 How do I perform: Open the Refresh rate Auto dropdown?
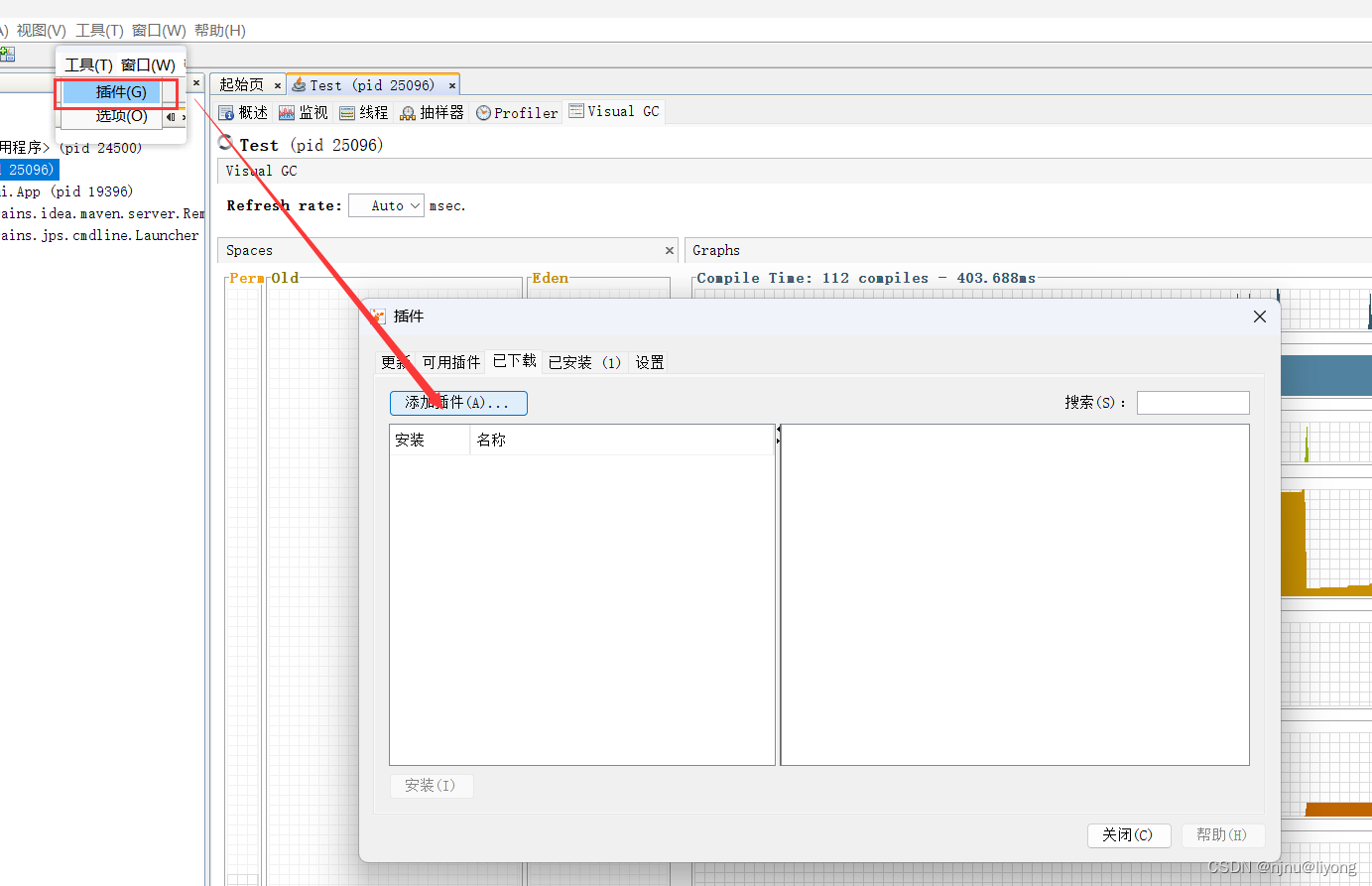tap(387, 205)
